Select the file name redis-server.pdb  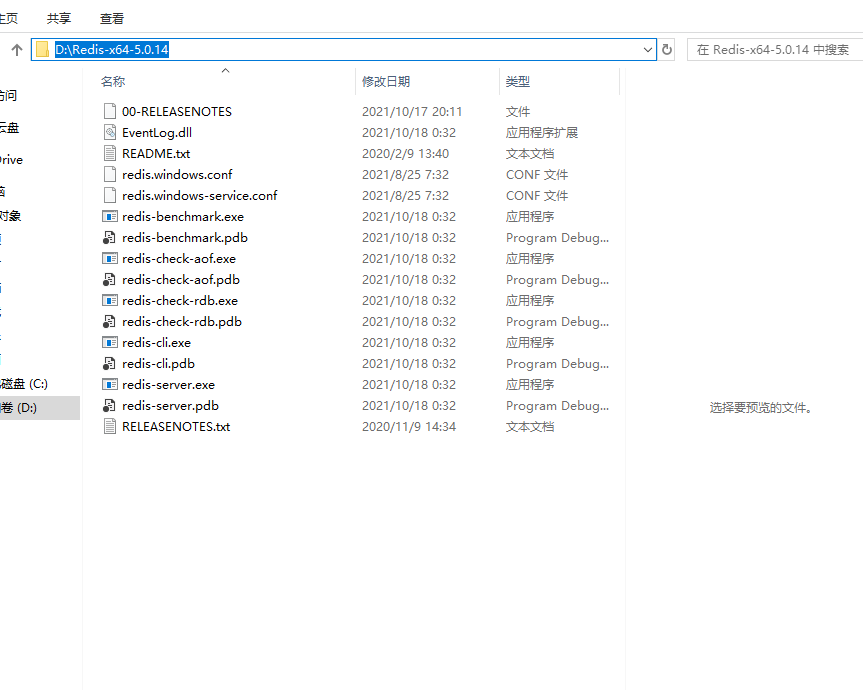[x=171, y=406]
